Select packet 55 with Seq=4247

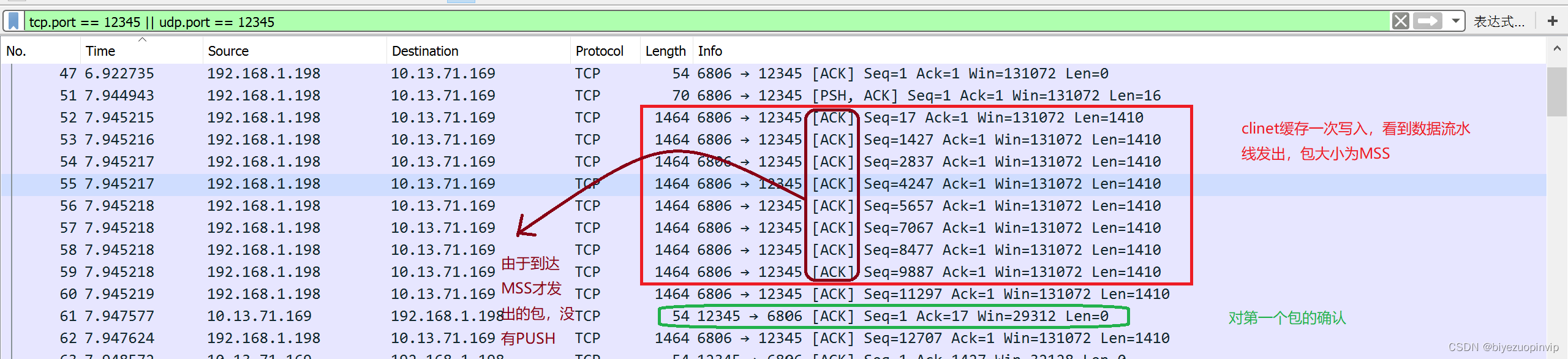coord(773,184)
